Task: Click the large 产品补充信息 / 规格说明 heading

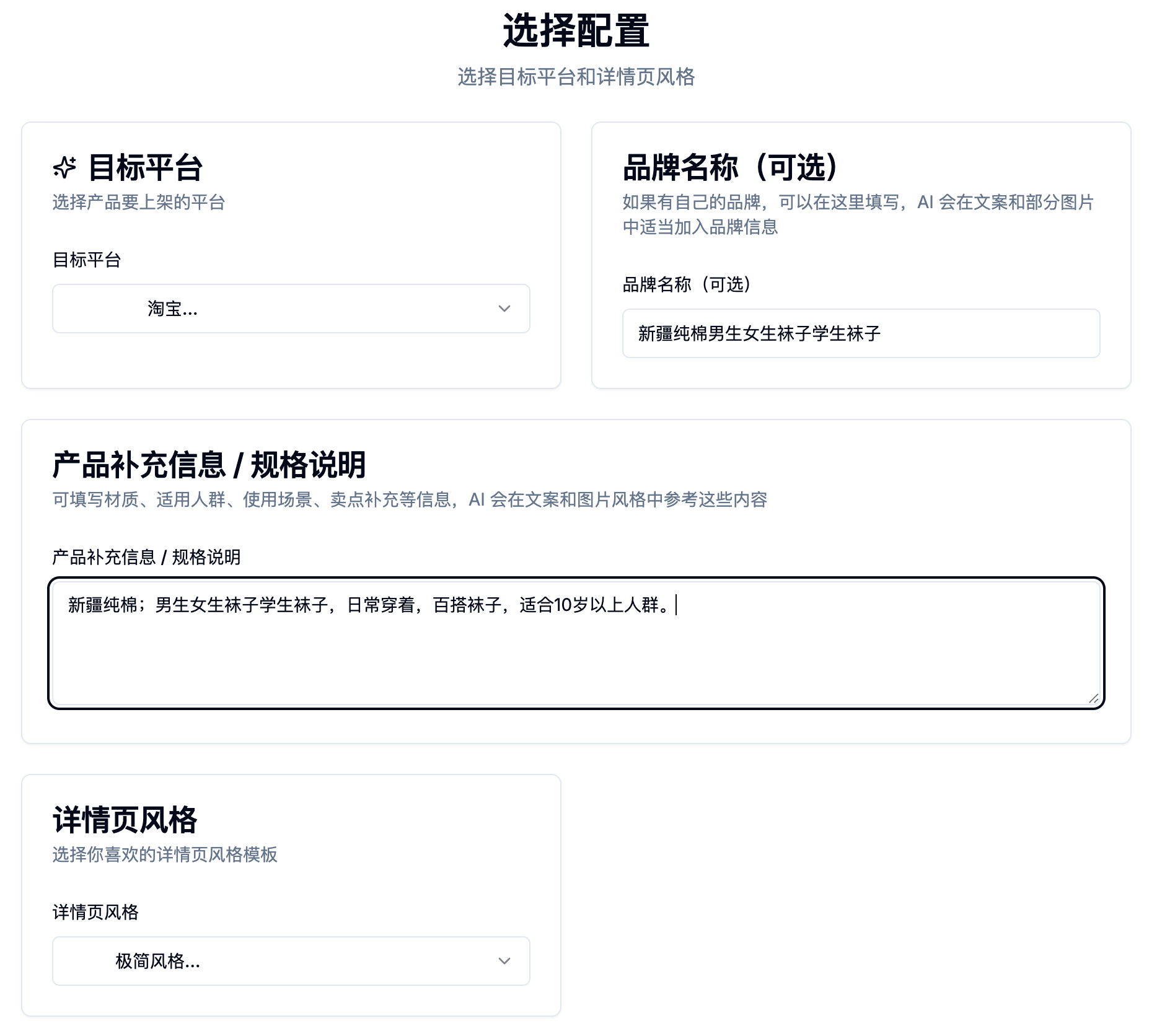Action: coord(209,465)
